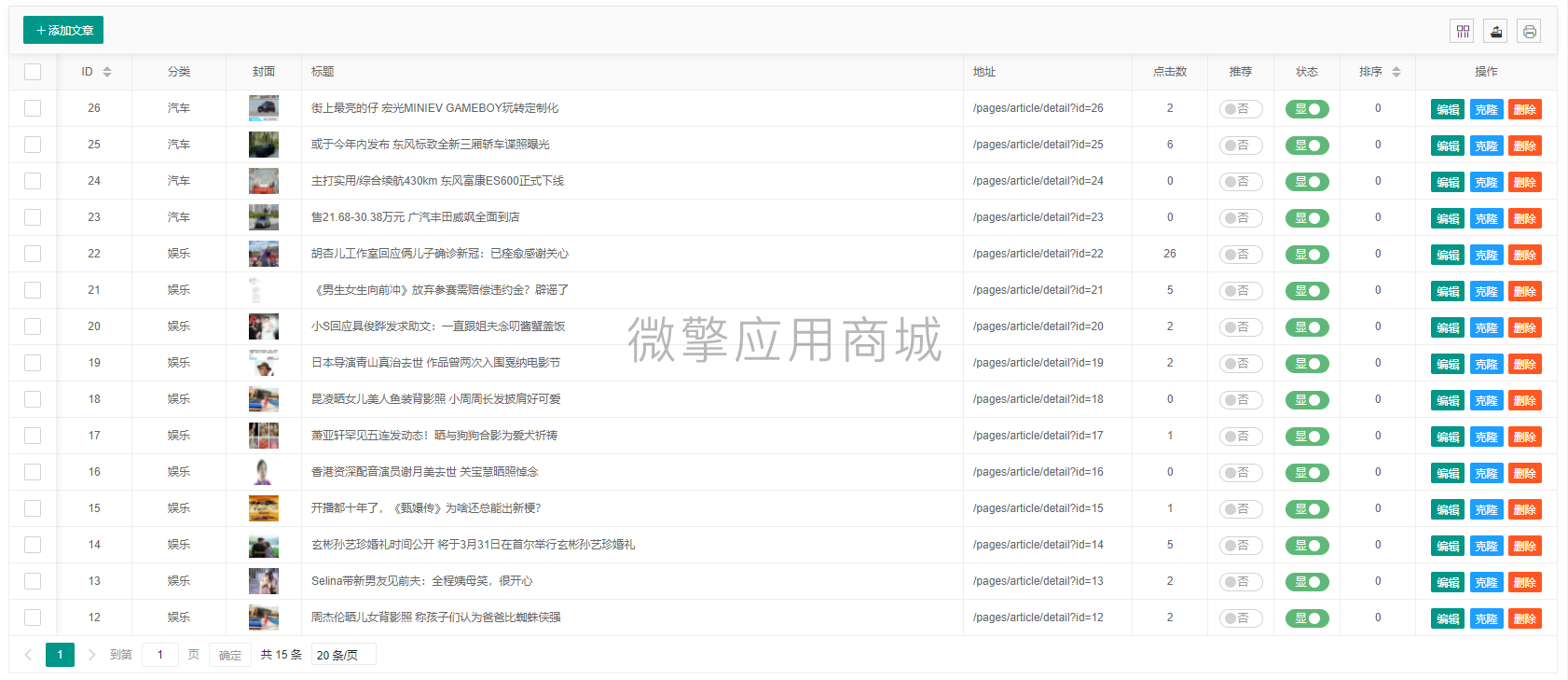Click click-count 26 for article 22

(1170, 254)
